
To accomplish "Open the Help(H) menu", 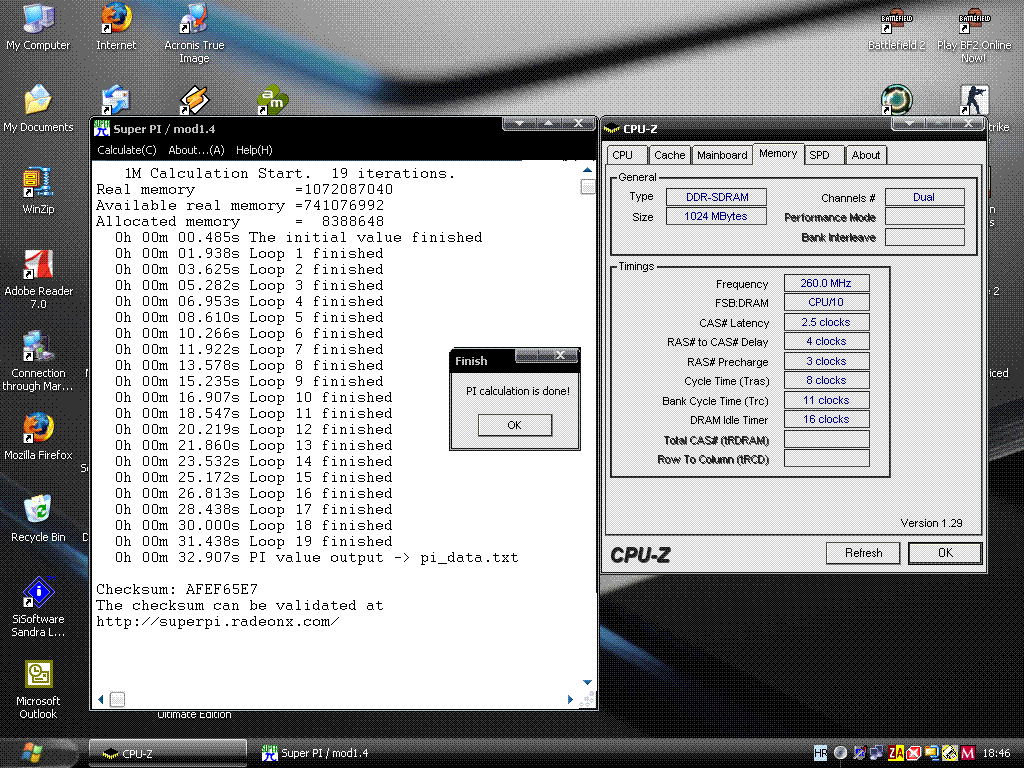I will pos(254,150).
